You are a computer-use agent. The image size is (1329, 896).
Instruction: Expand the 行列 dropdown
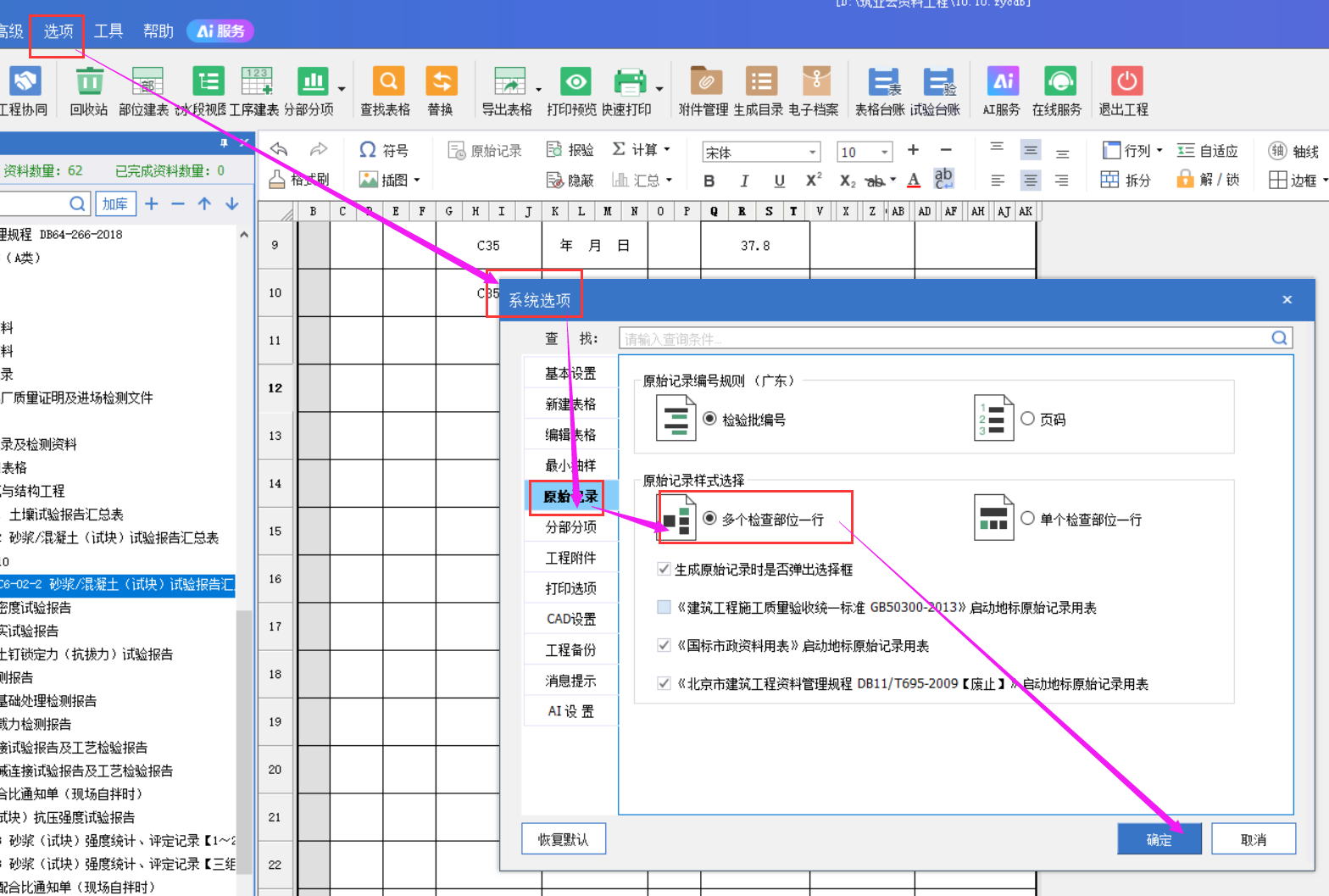click(x=1159, y=150)
